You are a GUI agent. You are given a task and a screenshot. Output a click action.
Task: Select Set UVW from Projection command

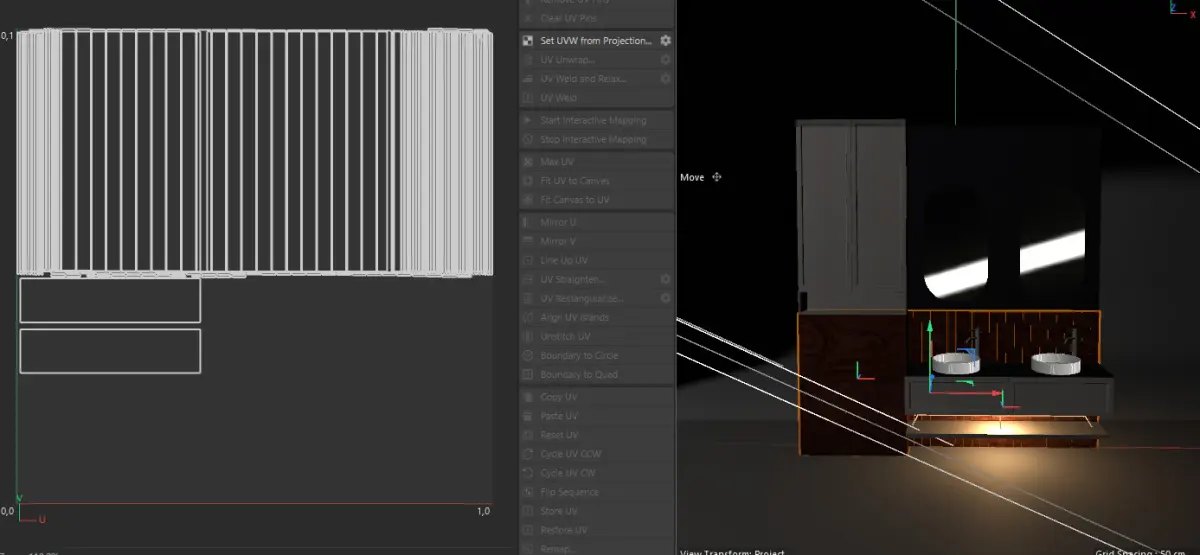596,41
